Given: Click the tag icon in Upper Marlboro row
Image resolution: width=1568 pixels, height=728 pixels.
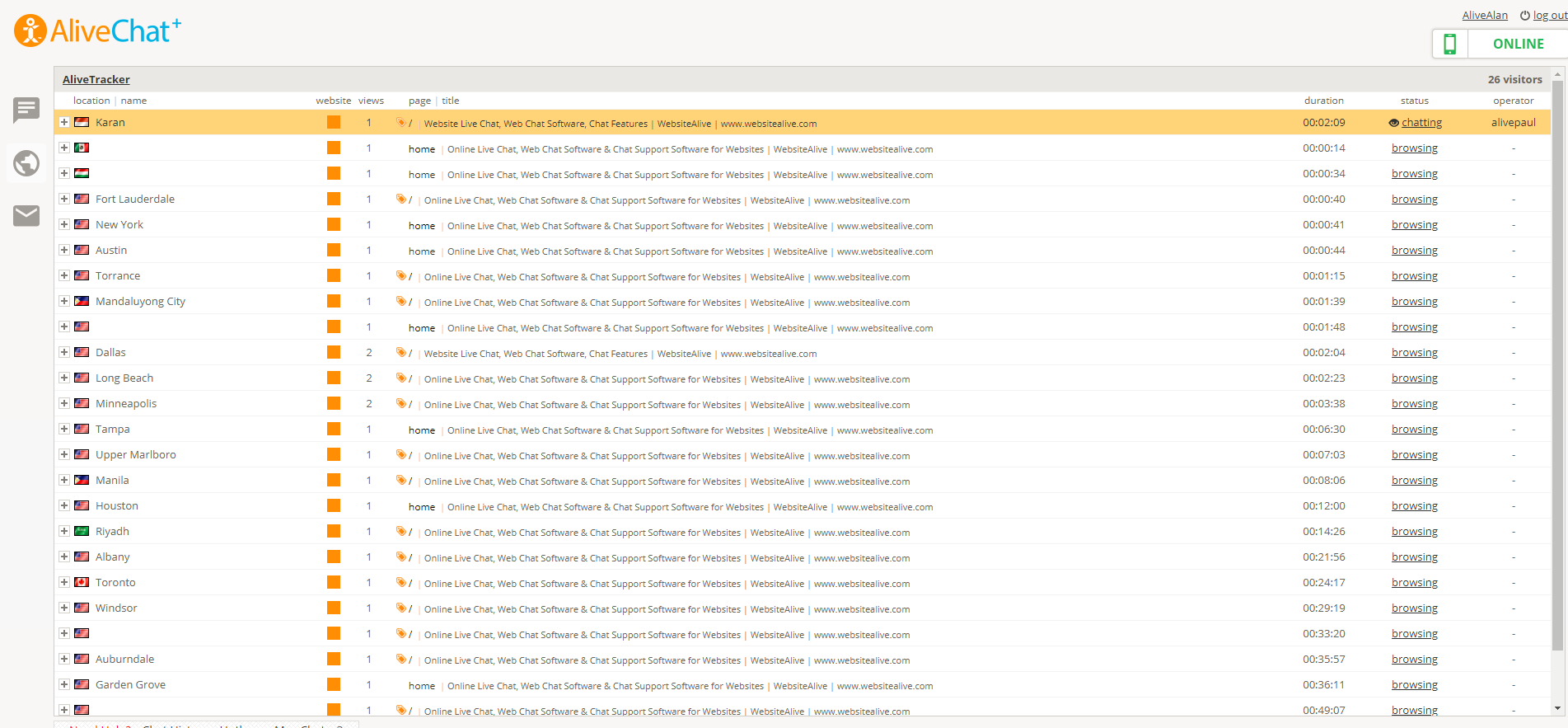Looking at the screenshot, I should pos(401,454).
